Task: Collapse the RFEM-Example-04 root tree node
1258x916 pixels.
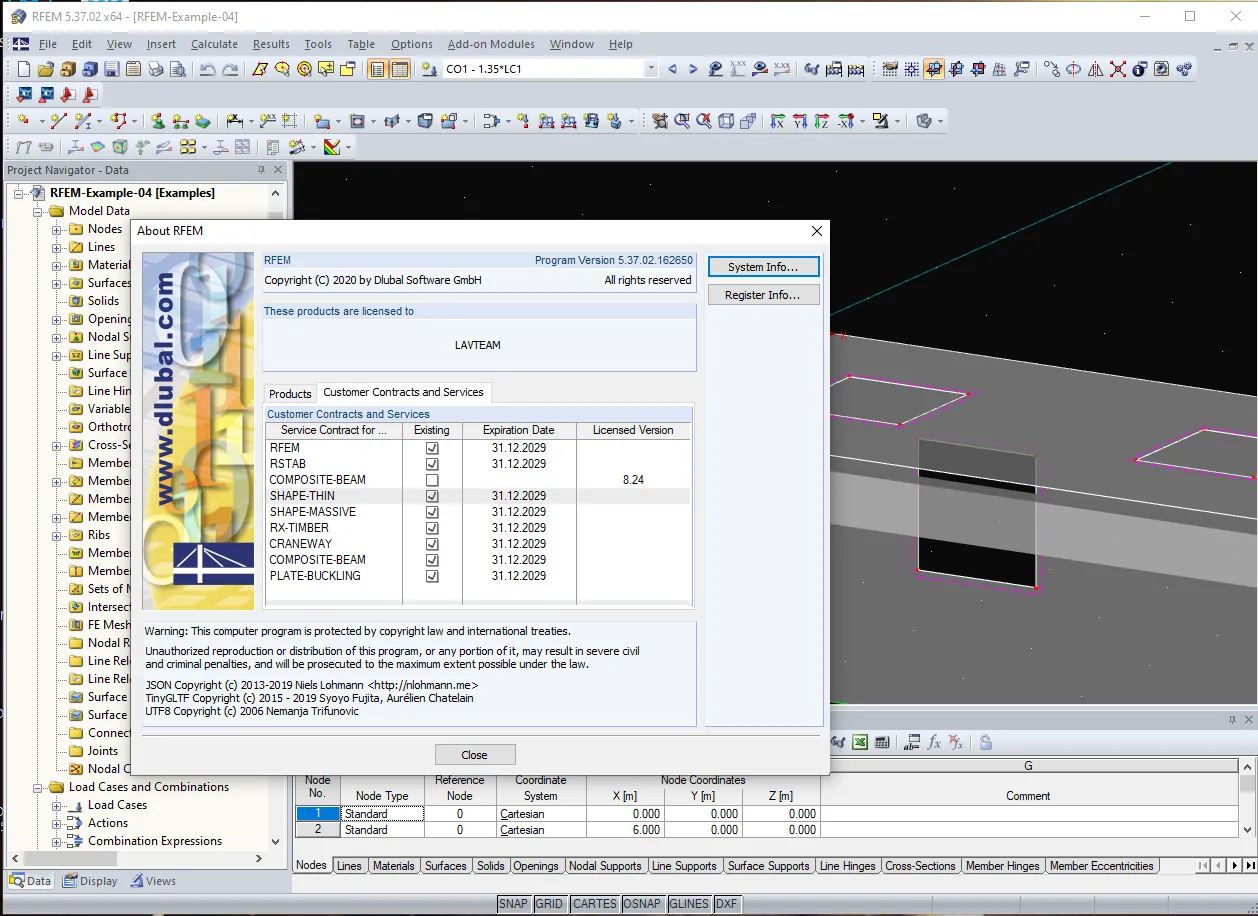Action: pyautogui.click(x=19, y=193)
